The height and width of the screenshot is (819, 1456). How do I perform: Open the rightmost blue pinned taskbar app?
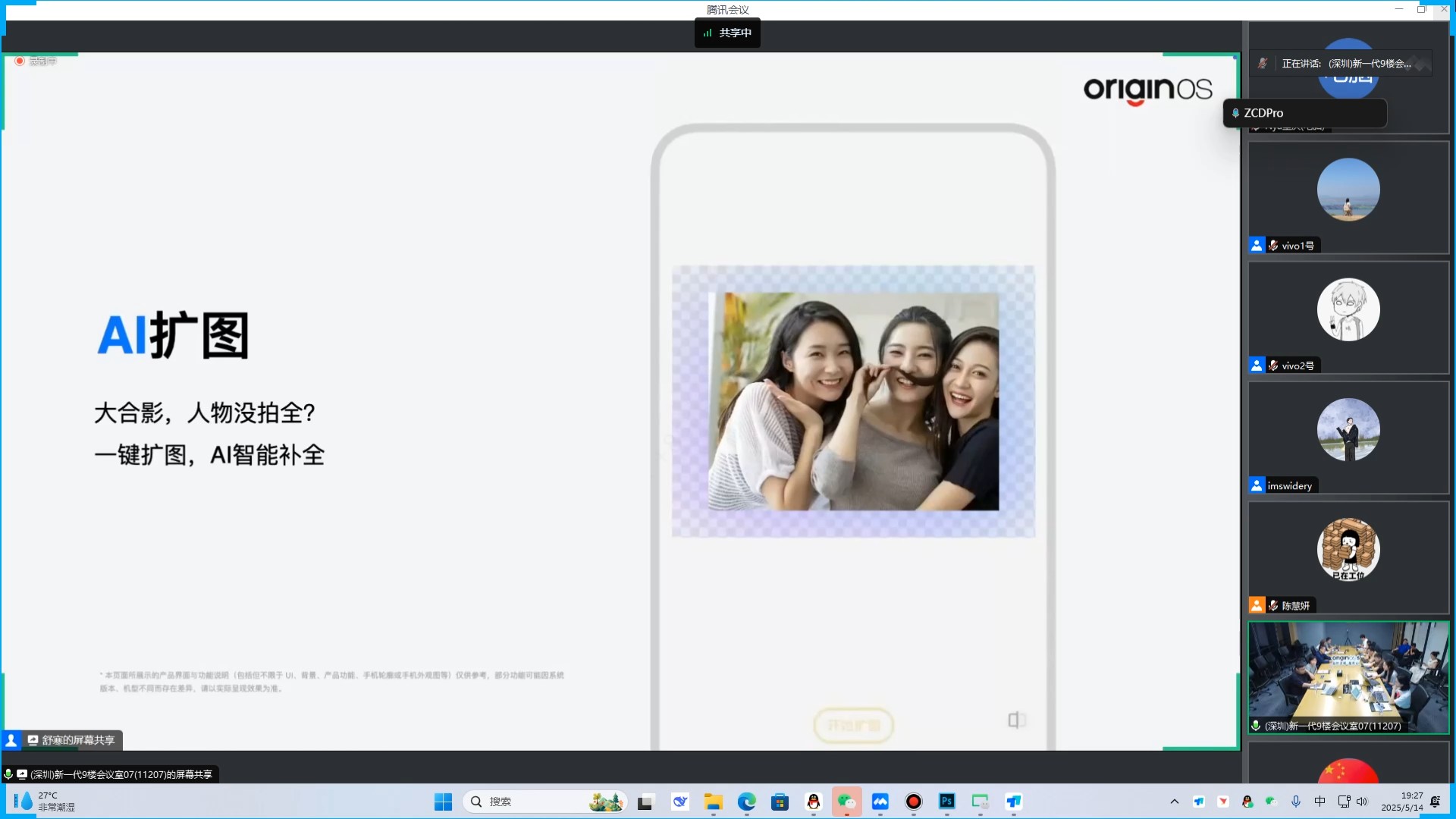[1014, 802]
